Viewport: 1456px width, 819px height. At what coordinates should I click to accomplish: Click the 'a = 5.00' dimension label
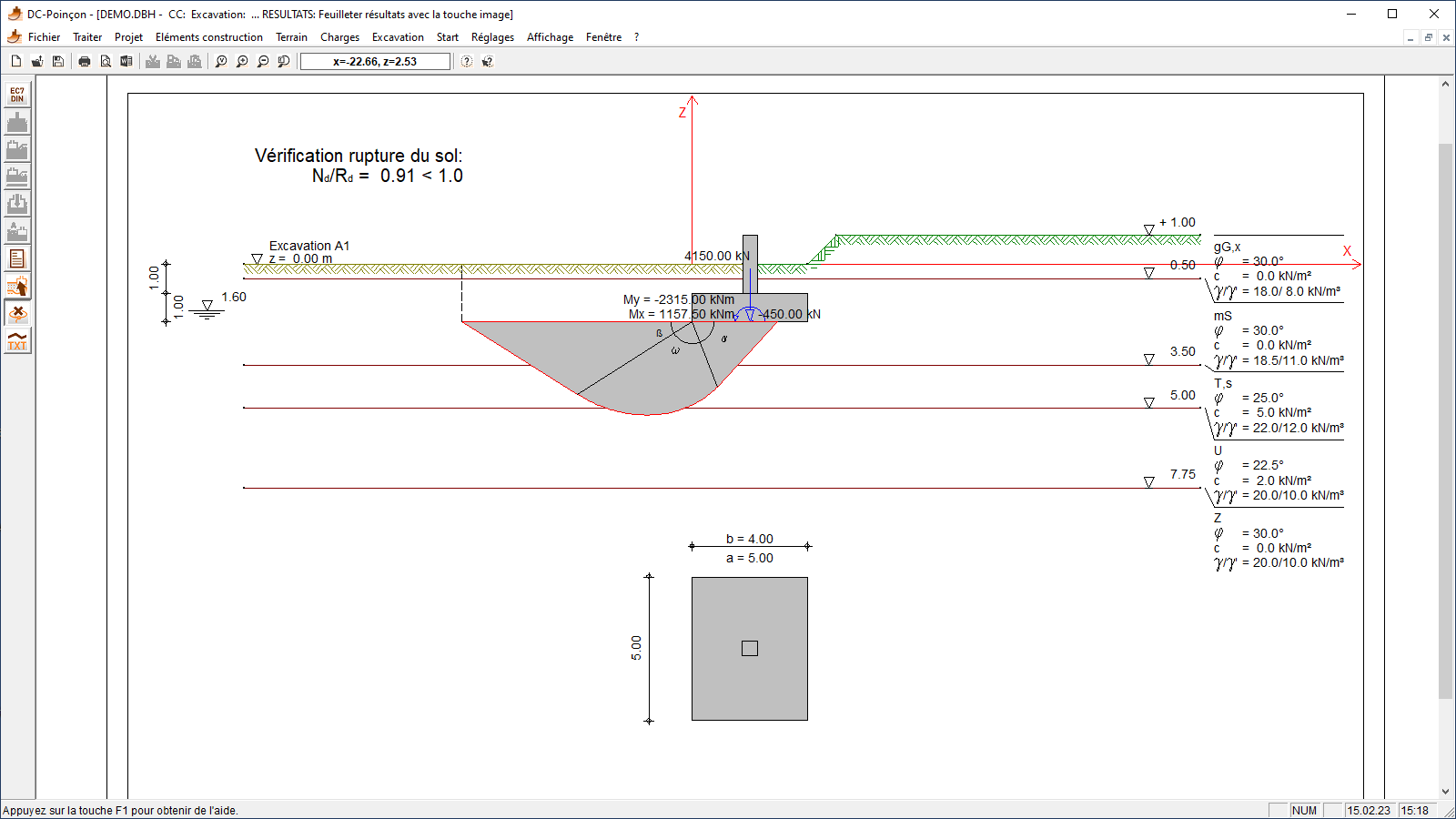(750, 558)
